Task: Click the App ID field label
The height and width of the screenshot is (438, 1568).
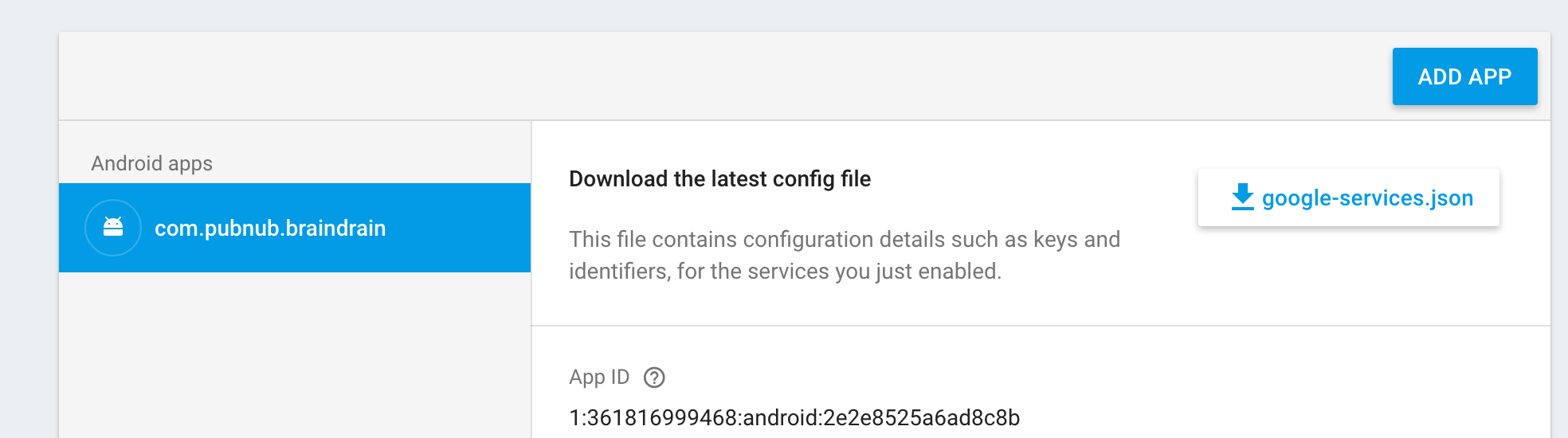Action: coord(599,377)
